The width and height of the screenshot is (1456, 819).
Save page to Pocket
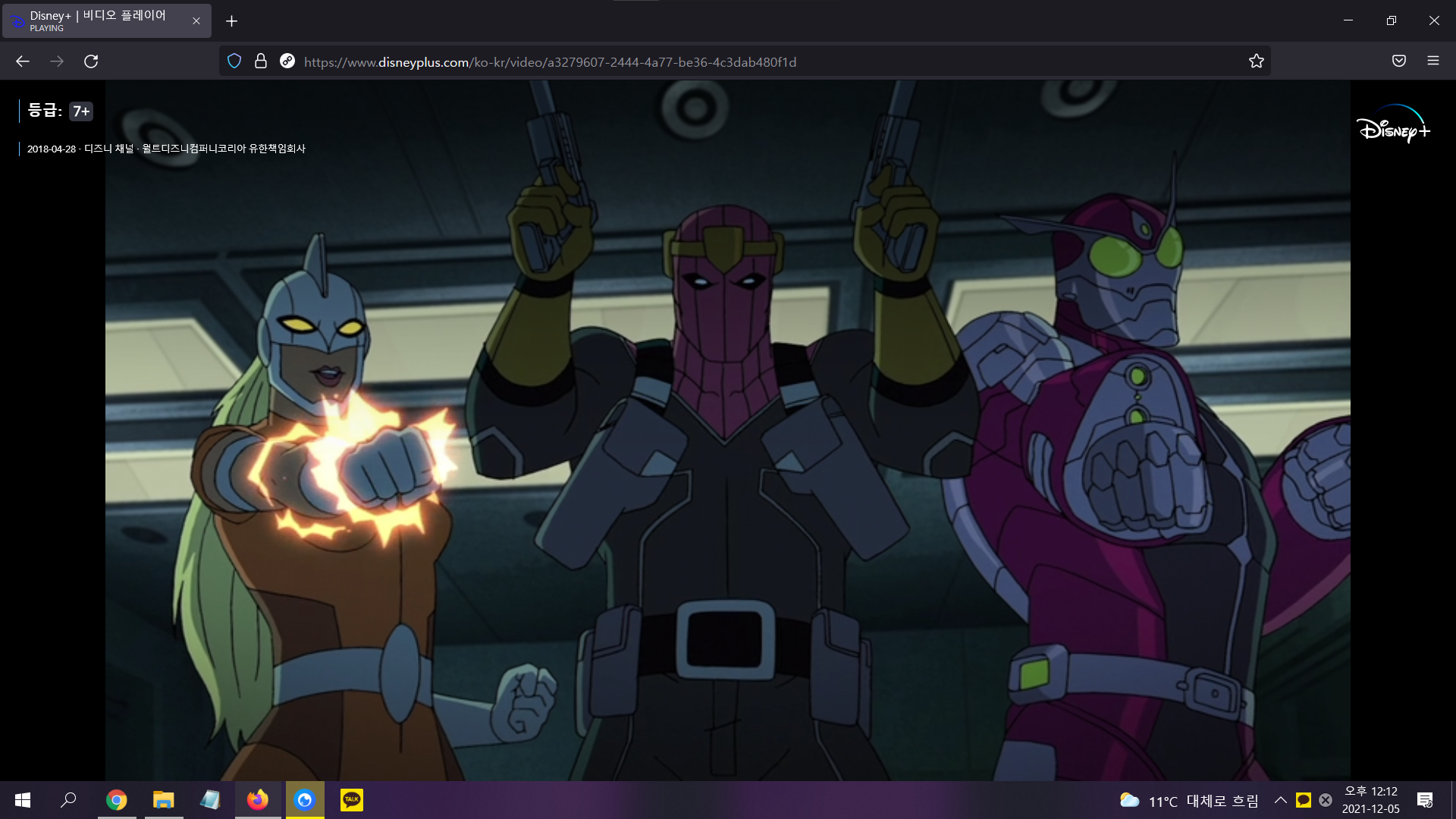(1399, 61)
